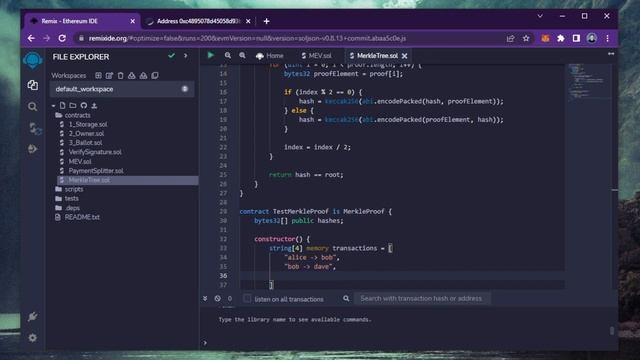
Task: Download workspaces icon
Action: click(x=131, y=76)
